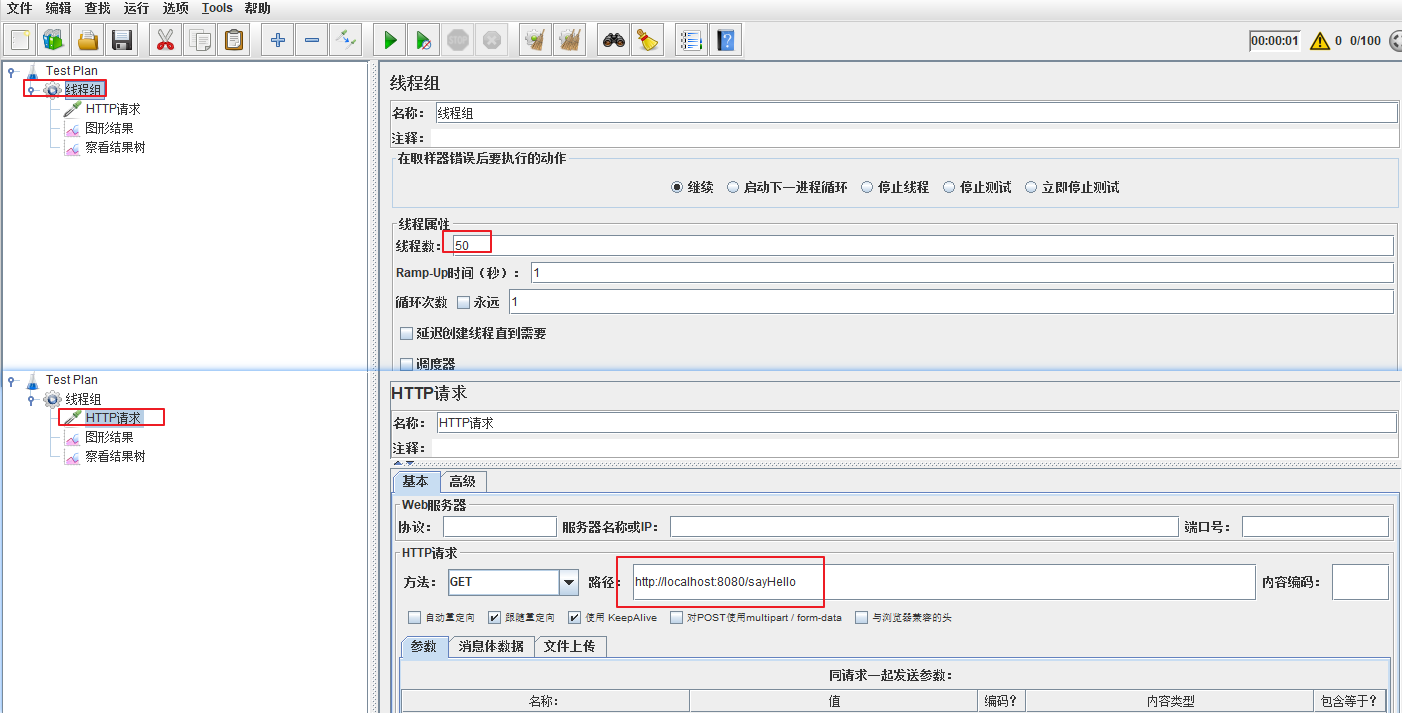The image size is (1402, 713).
Task: Click the Cut scissors toolbar icon
Action: click(166, 40)
